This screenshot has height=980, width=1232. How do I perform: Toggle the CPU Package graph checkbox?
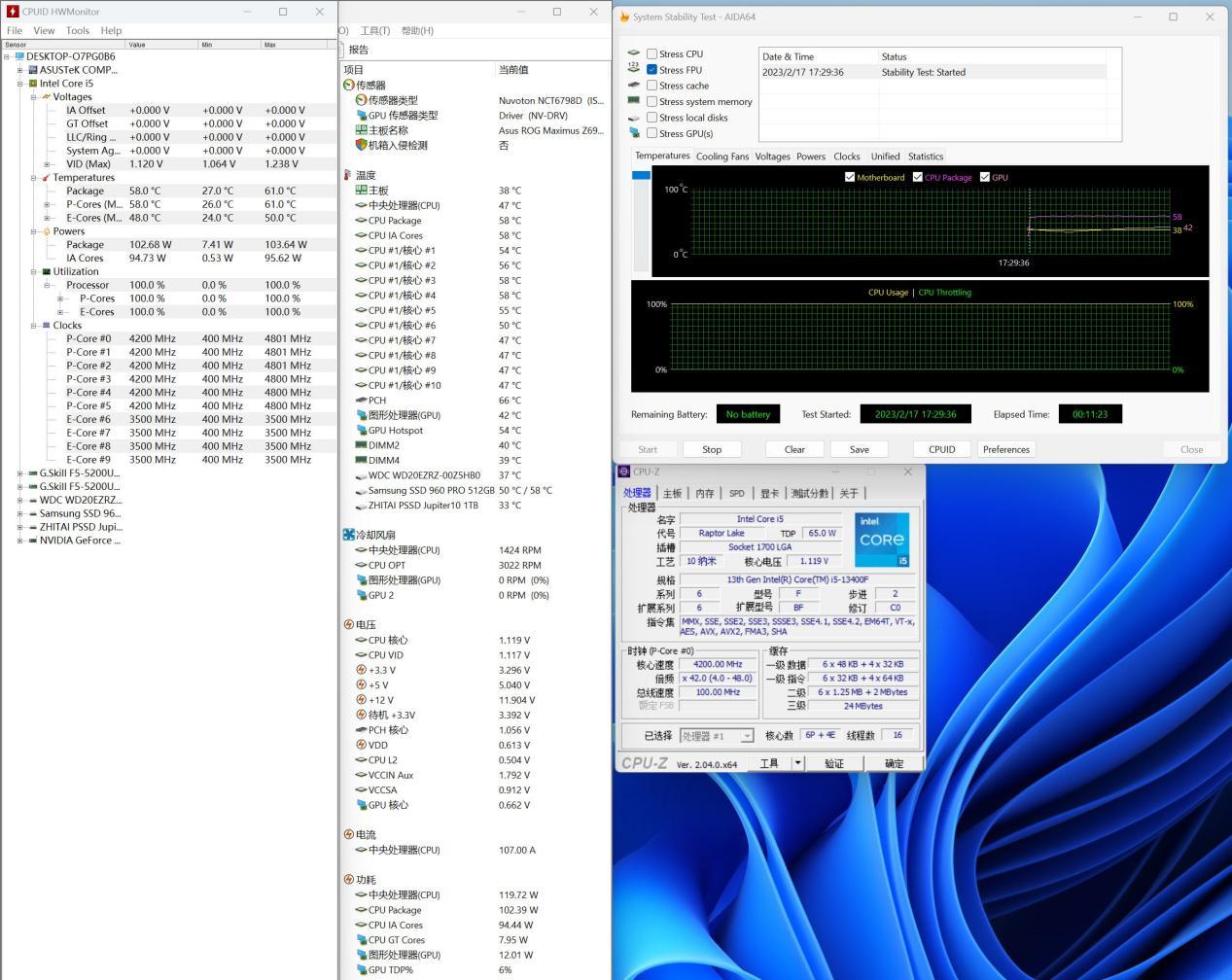pos(917,177)
